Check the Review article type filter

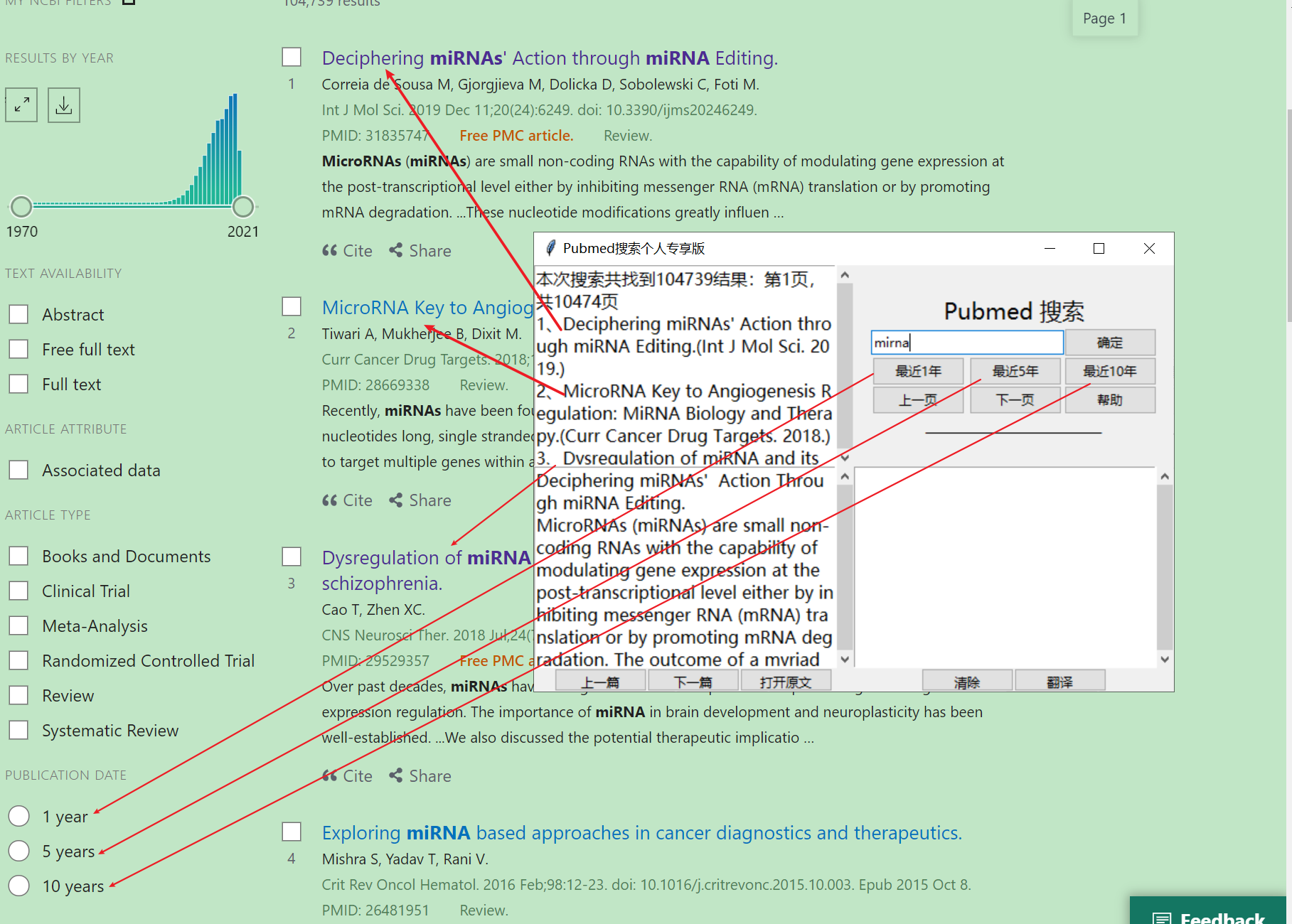click(x=18, y=694)
